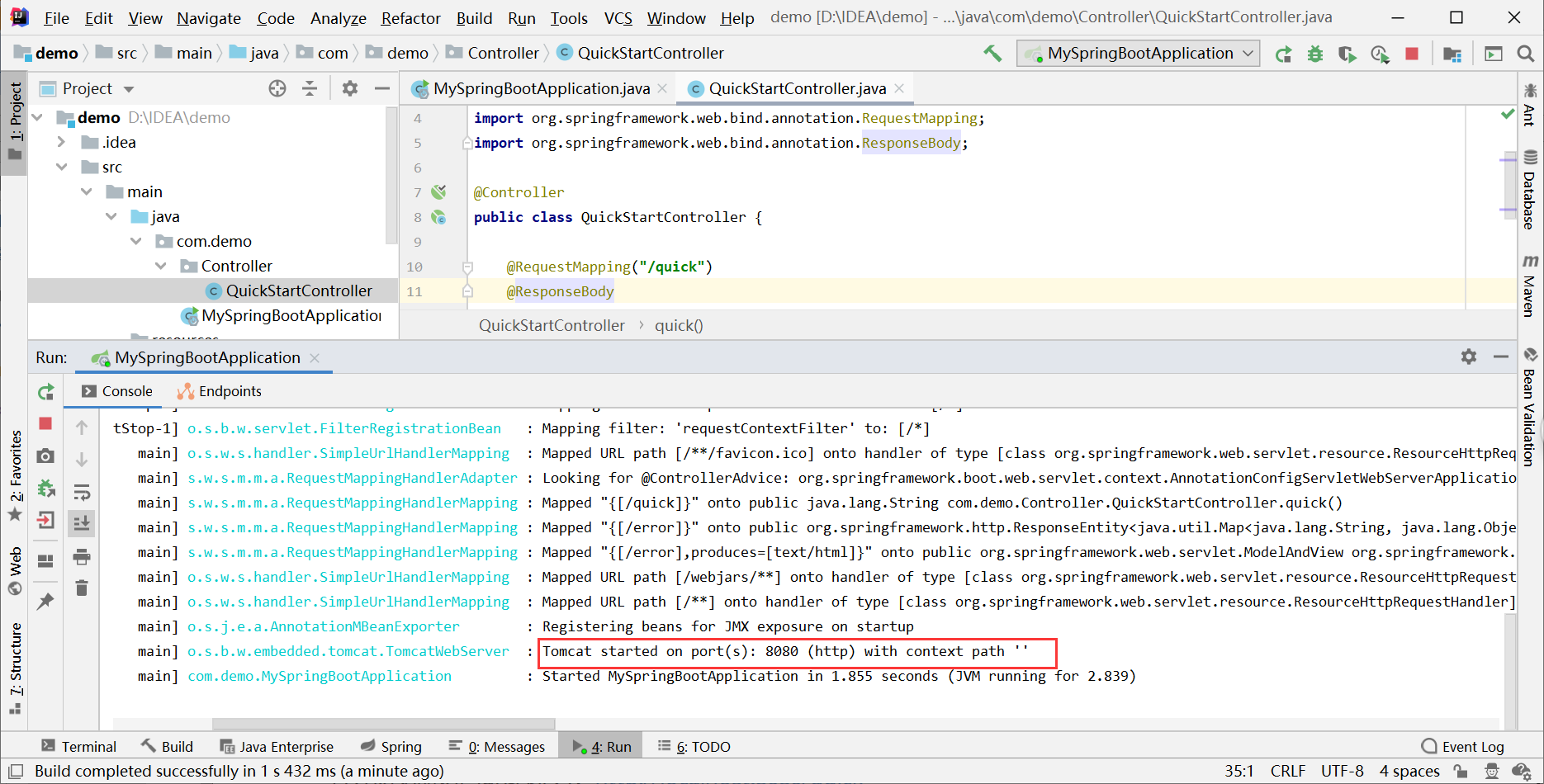
Task: Toggle soft-wrap in the console
Action: pyautogui.click(x=82, y=493)
